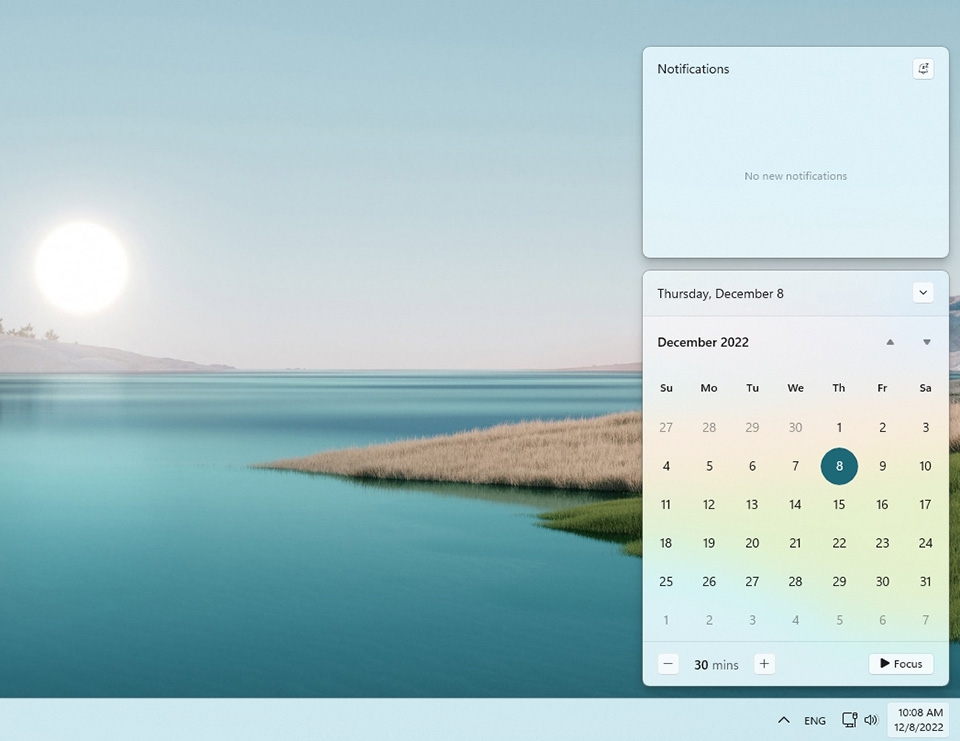Collapse the calendar using the top chevron
The width and height of the screenshot is (960, 741).
922,292
